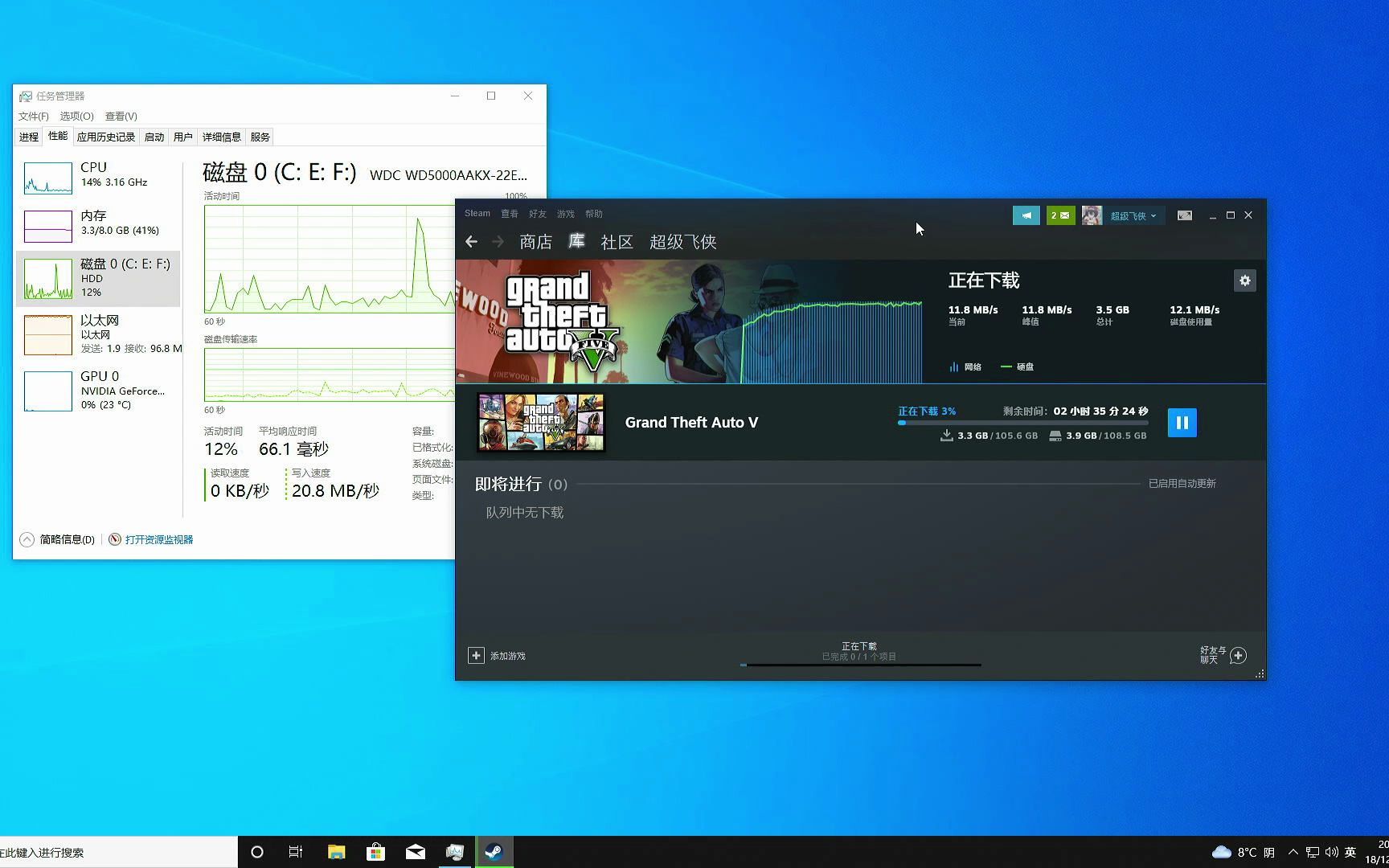Select 磁盘 0 in Task Manager sidebar

pos(98,278)
